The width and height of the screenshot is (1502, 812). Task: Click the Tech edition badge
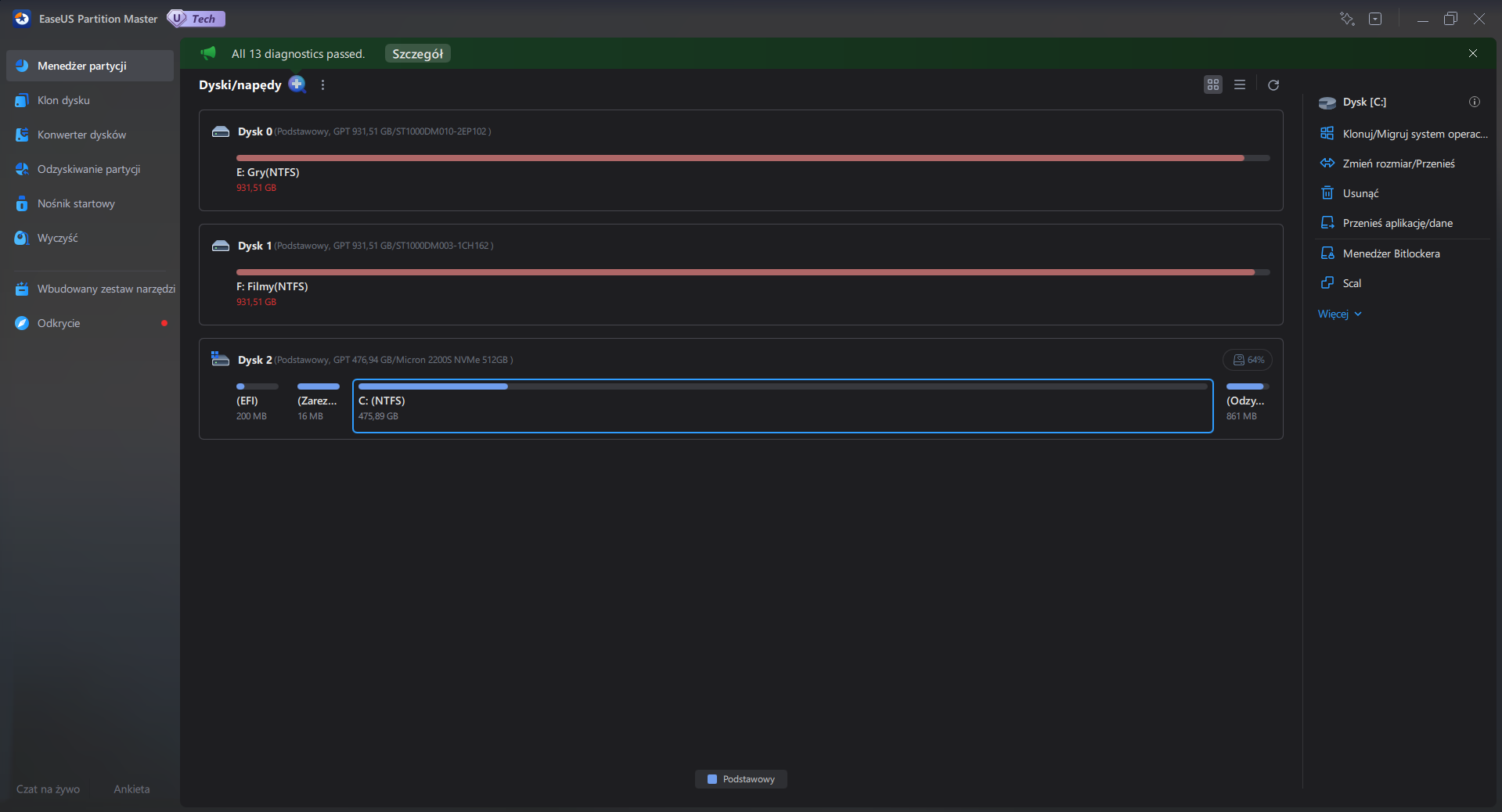click(196, 19)
